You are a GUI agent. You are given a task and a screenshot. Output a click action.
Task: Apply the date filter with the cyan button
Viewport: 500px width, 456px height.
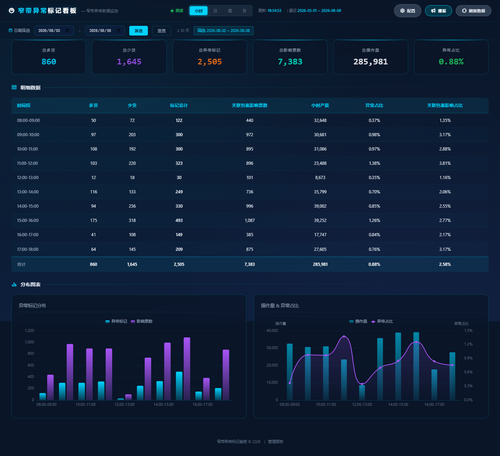tap(138, 31)
